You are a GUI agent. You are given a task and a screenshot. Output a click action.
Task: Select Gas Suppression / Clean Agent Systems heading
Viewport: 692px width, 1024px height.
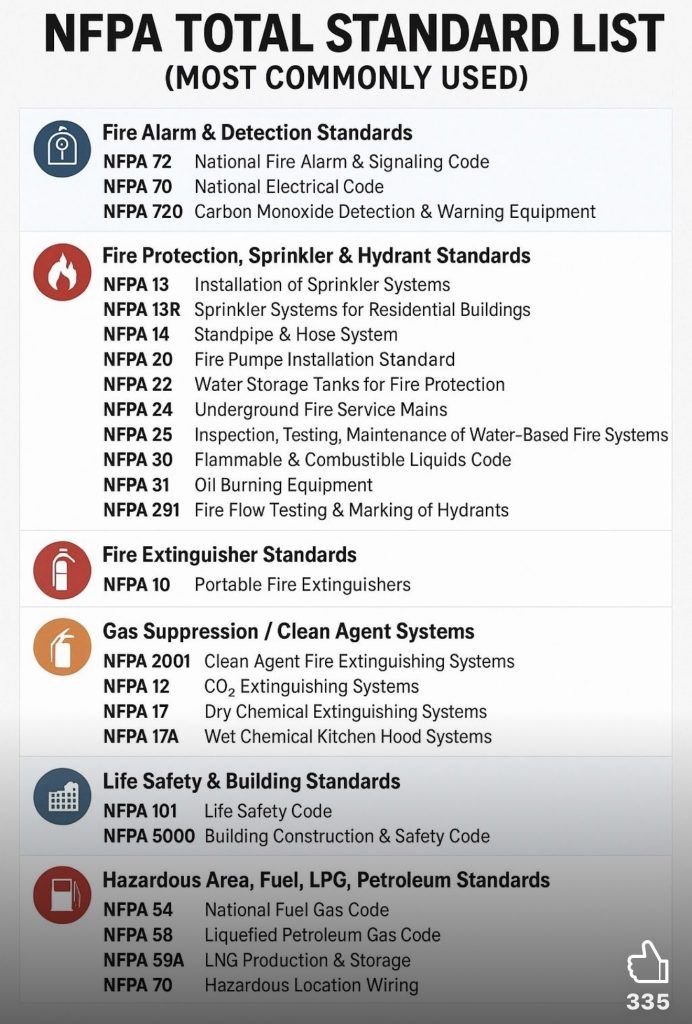point(288,632)
